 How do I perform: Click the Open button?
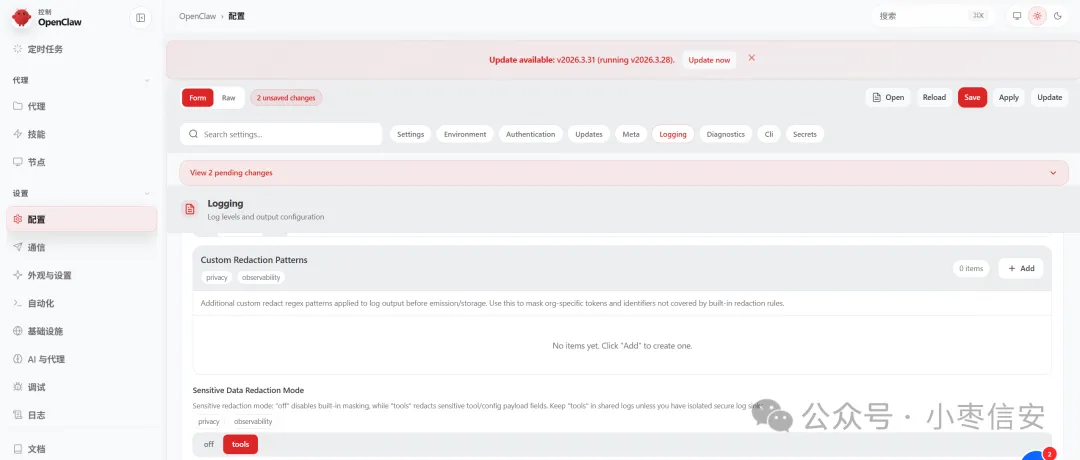coord(889,97)
